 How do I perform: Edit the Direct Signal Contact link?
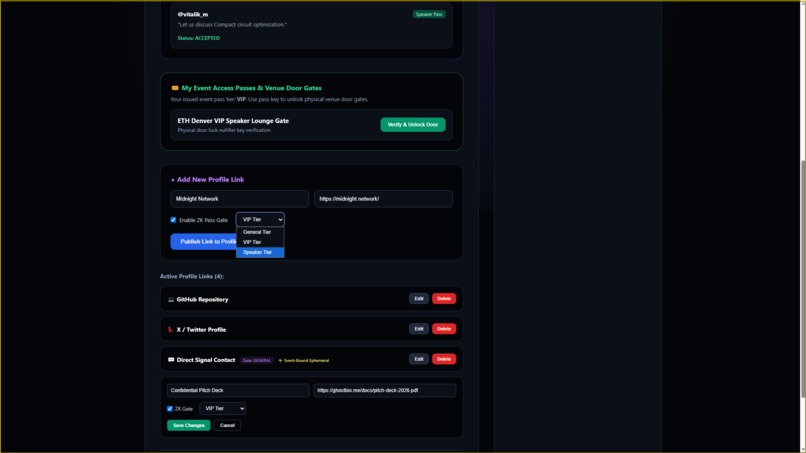[x=419, y=359]
